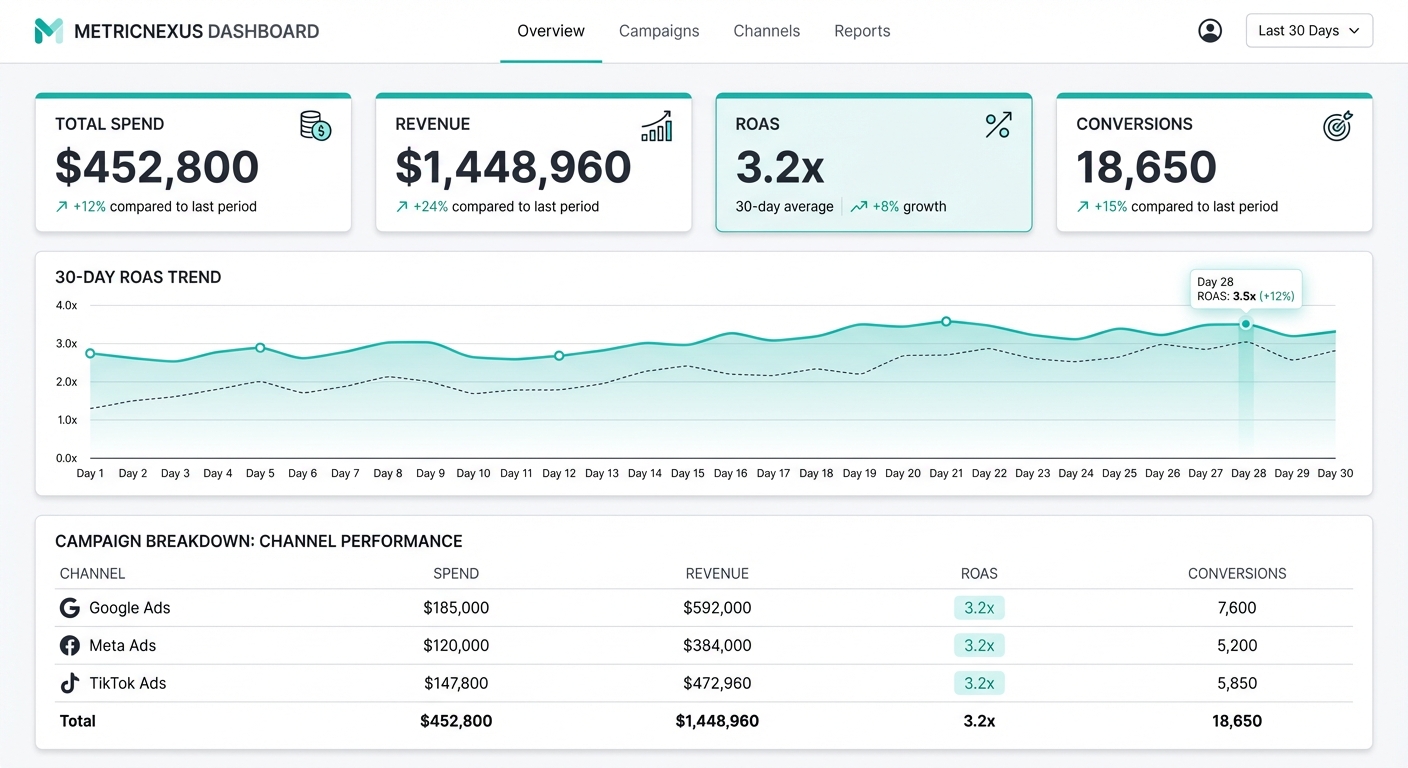Screen dimensions: 1408x768
Task: Select the Google Ads channel icon
Action: click(x=69, y=607)
